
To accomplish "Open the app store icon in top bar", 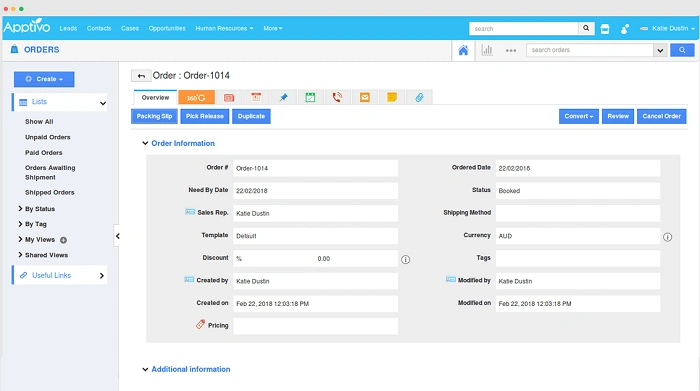I will pos(605,29).
